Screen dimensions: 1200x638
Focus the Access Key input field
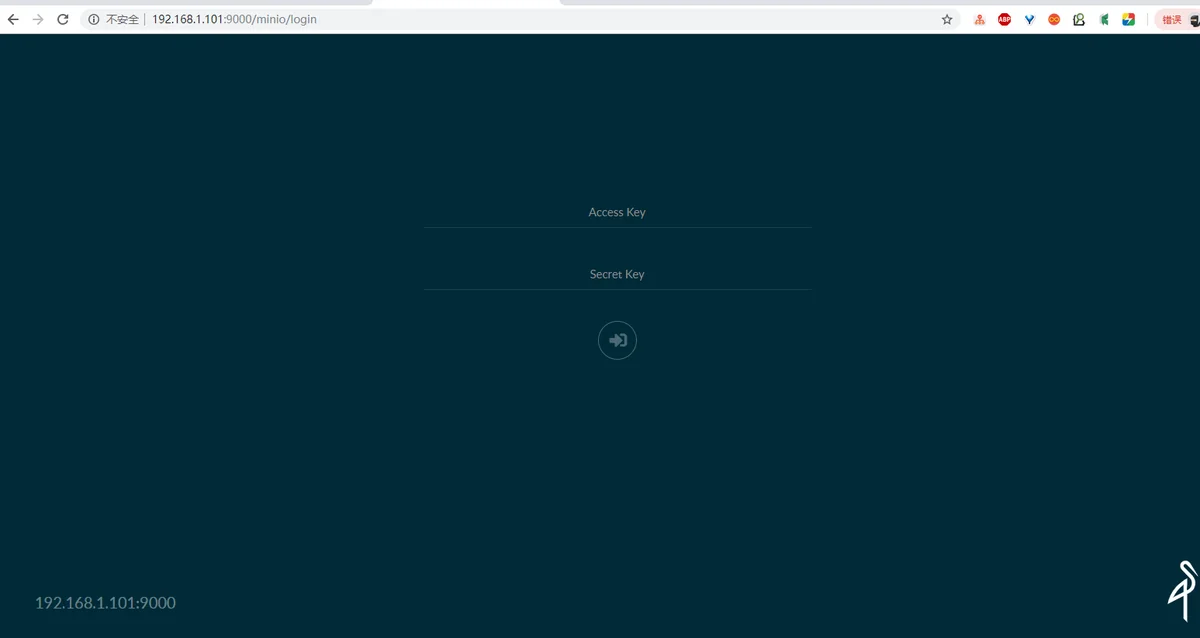(x=617, y=212)
